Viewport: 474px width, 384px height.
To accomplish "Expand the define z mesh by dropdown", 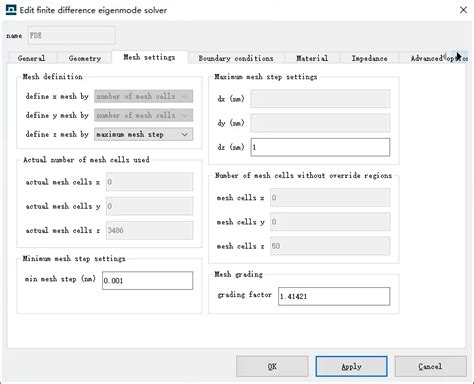I will click(143, 134).
